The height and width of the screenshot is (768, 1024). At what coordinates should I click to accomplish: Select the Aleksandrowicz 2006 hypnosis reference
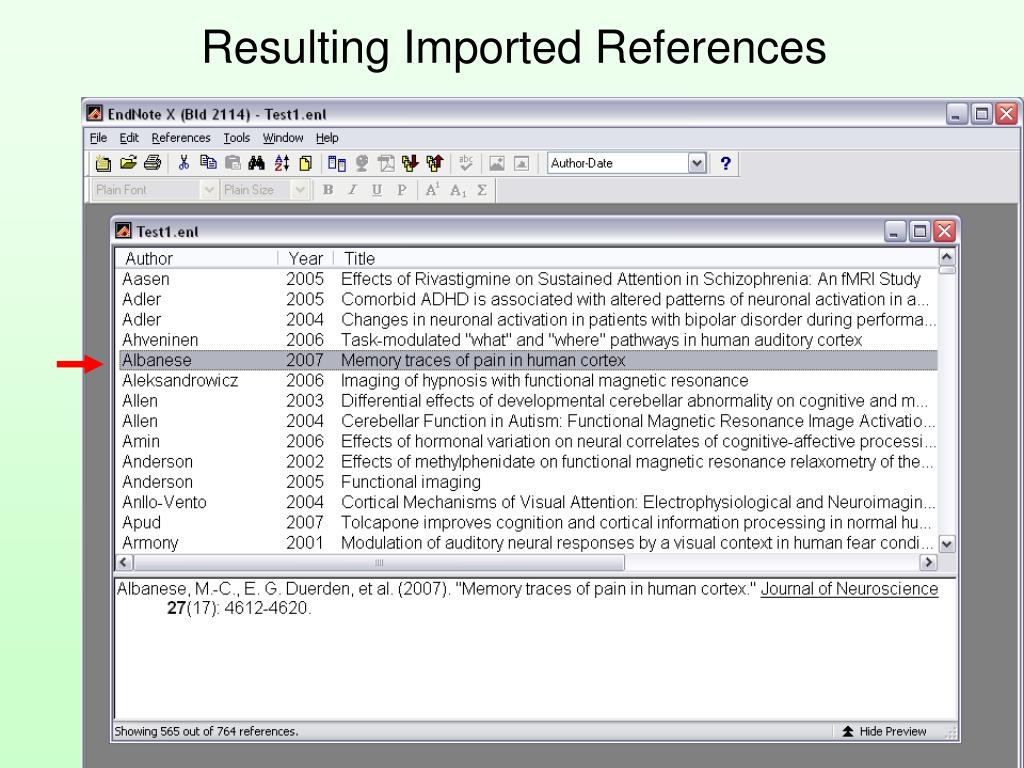point(528,381)
